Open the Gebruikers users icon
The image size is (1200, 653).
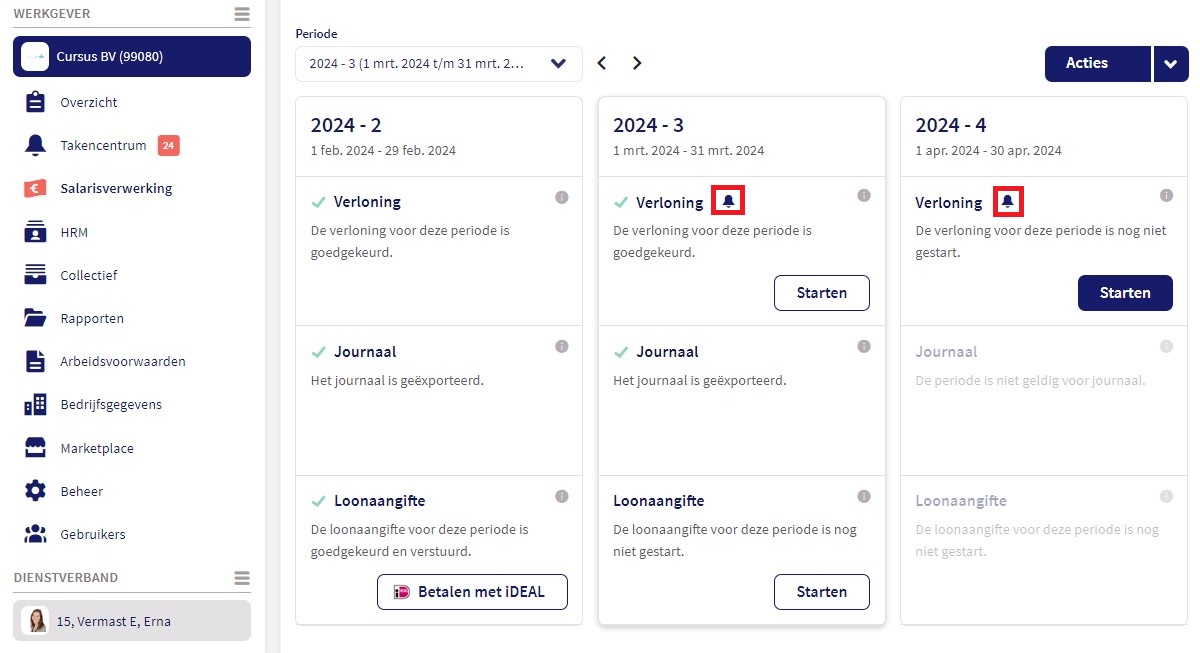click(33, 534)
